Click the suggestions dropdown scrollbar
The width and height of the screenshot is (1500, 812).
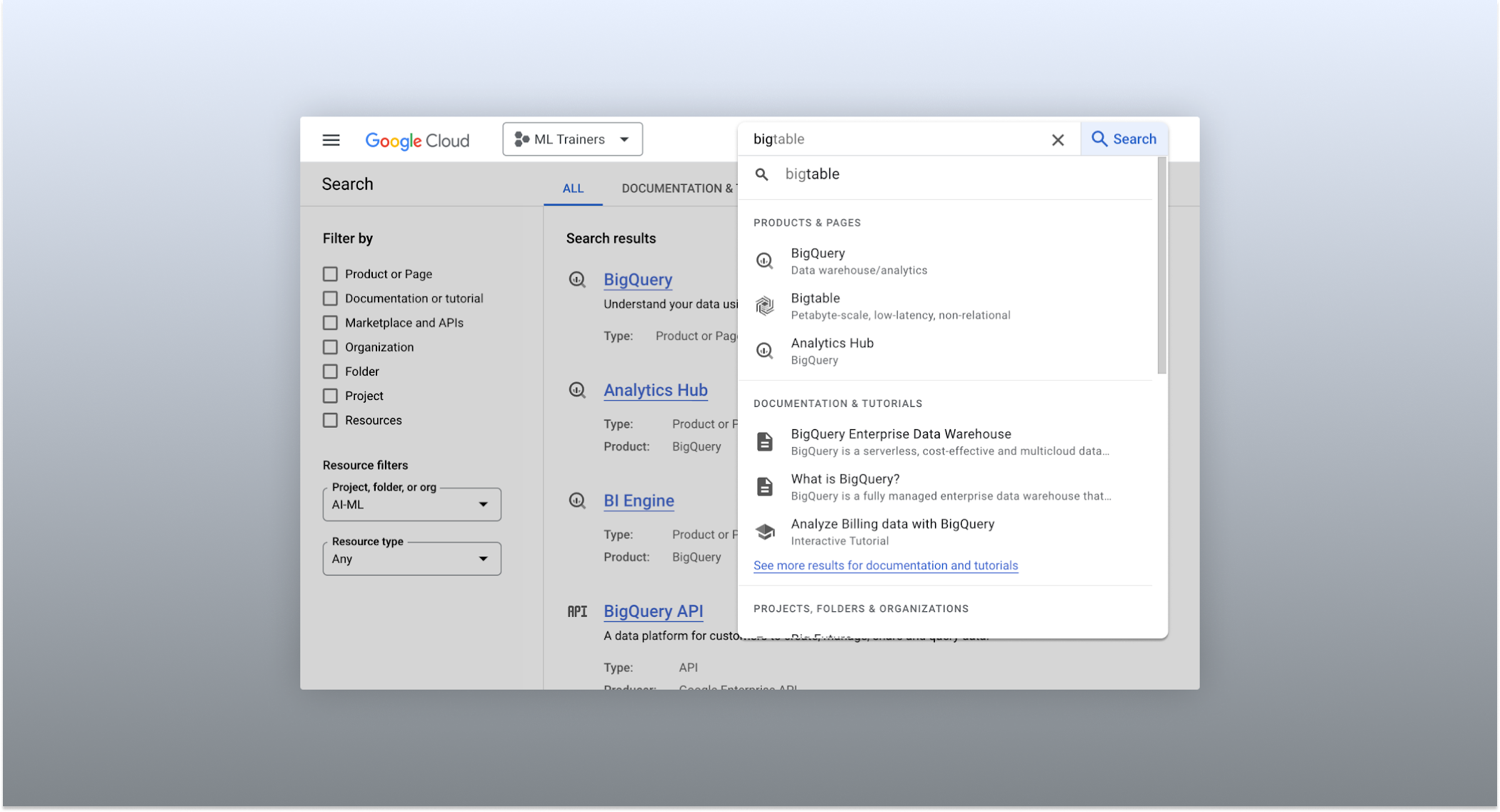pyautogui.click(x=1162, y=266)
